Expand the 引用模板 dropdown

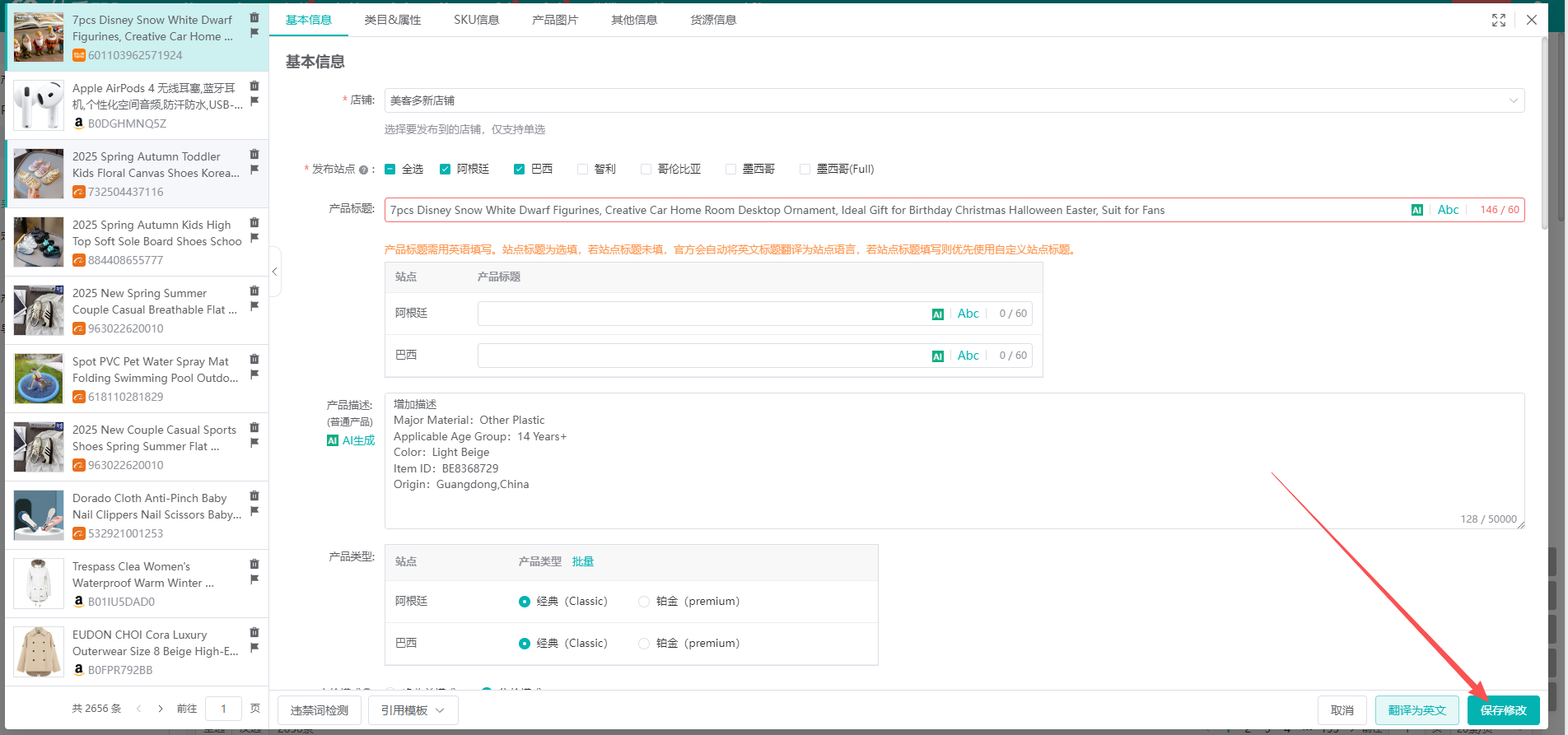412,710
